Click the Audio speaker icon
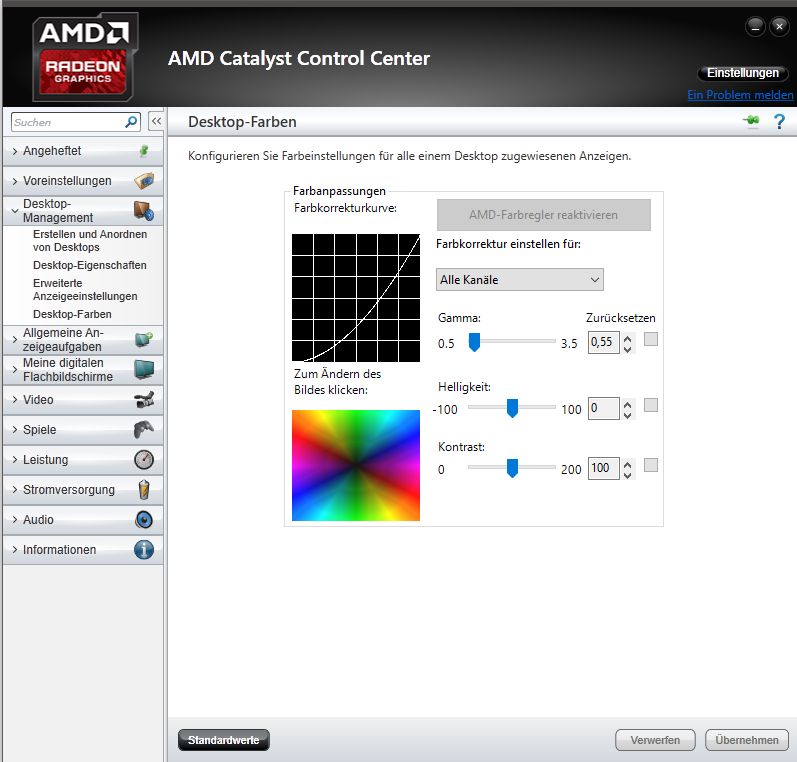The width and height of the screenshot is (797, 762). 144,520
